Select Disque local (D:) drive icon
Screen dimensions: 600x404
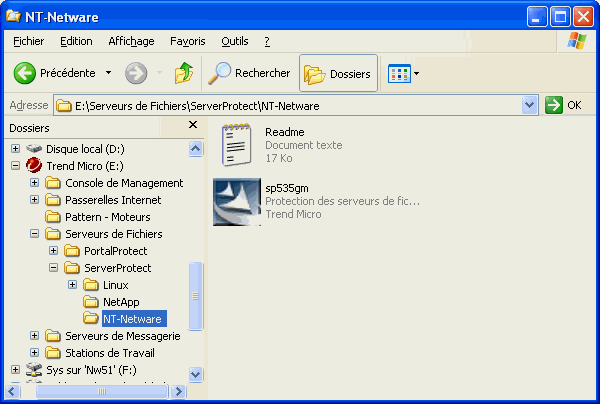(34, 148)
